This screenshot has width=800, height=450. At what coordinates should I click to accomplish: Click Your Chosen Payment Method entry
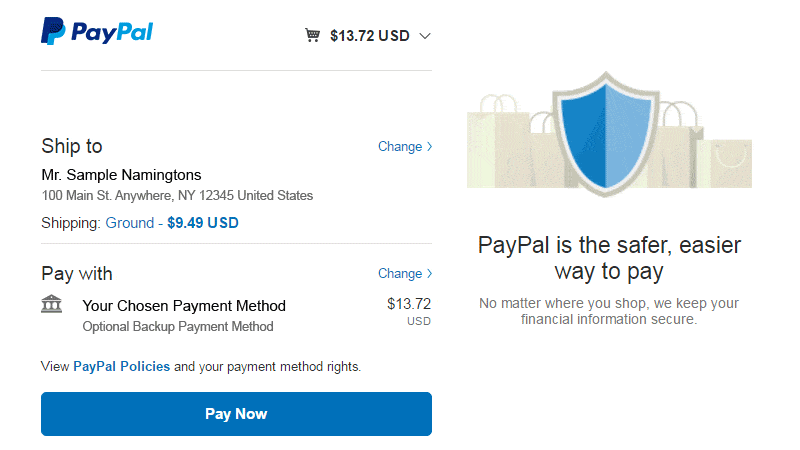[184, 306]
